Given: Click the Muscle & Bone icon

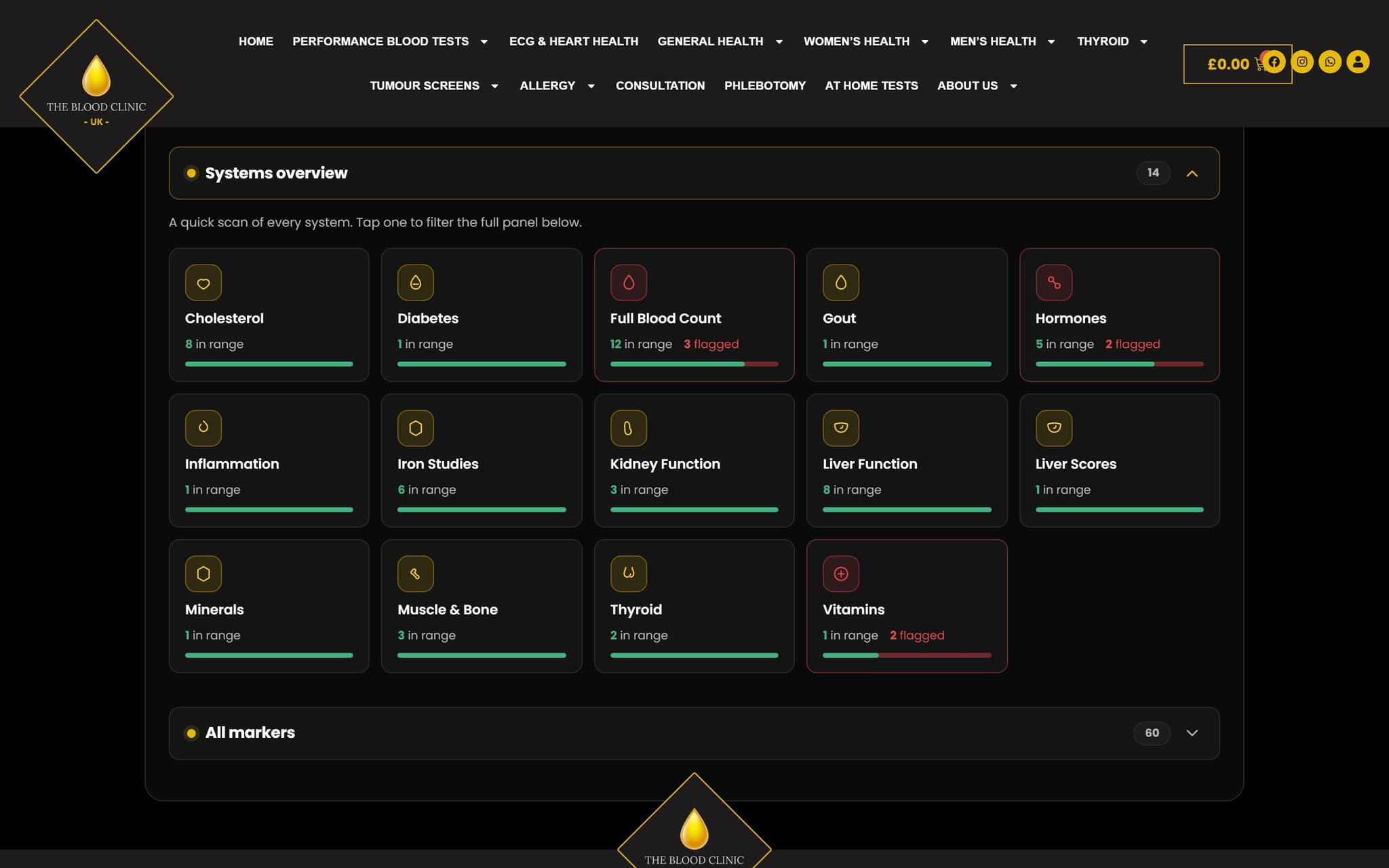Looking at the screenshot, I should tap(416, 574).
